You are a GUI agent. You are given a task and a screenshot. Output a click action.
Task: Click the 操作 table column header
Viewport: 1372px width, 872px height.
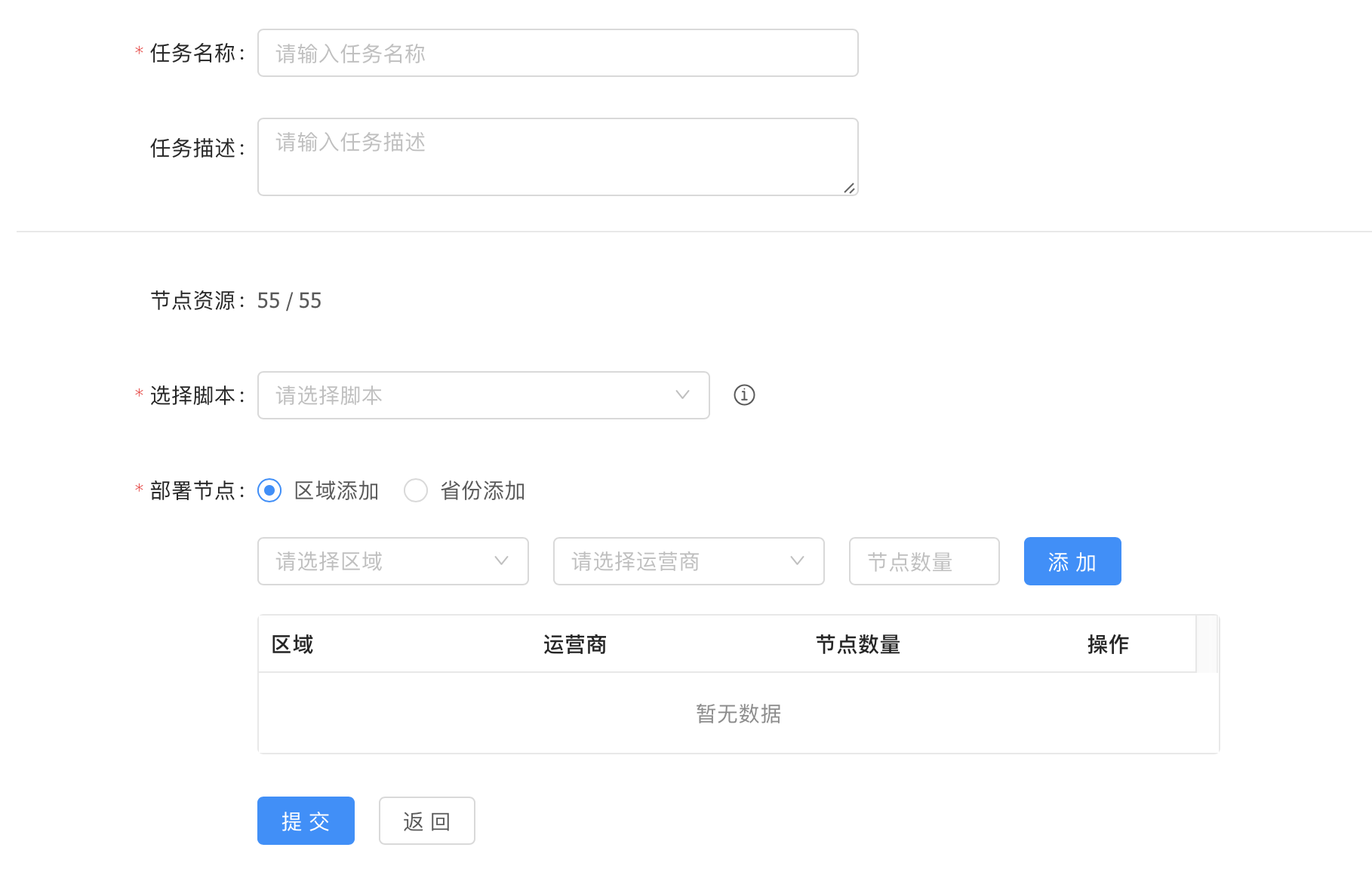(x=1108, y=644)
